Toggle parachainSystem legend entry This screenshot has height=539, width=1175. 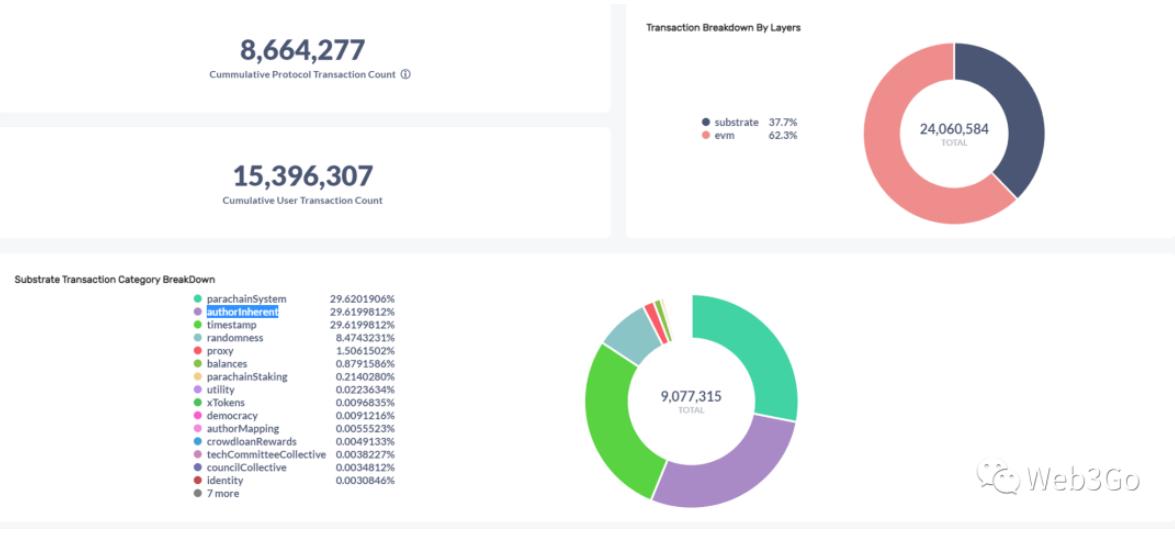[246, 299]
